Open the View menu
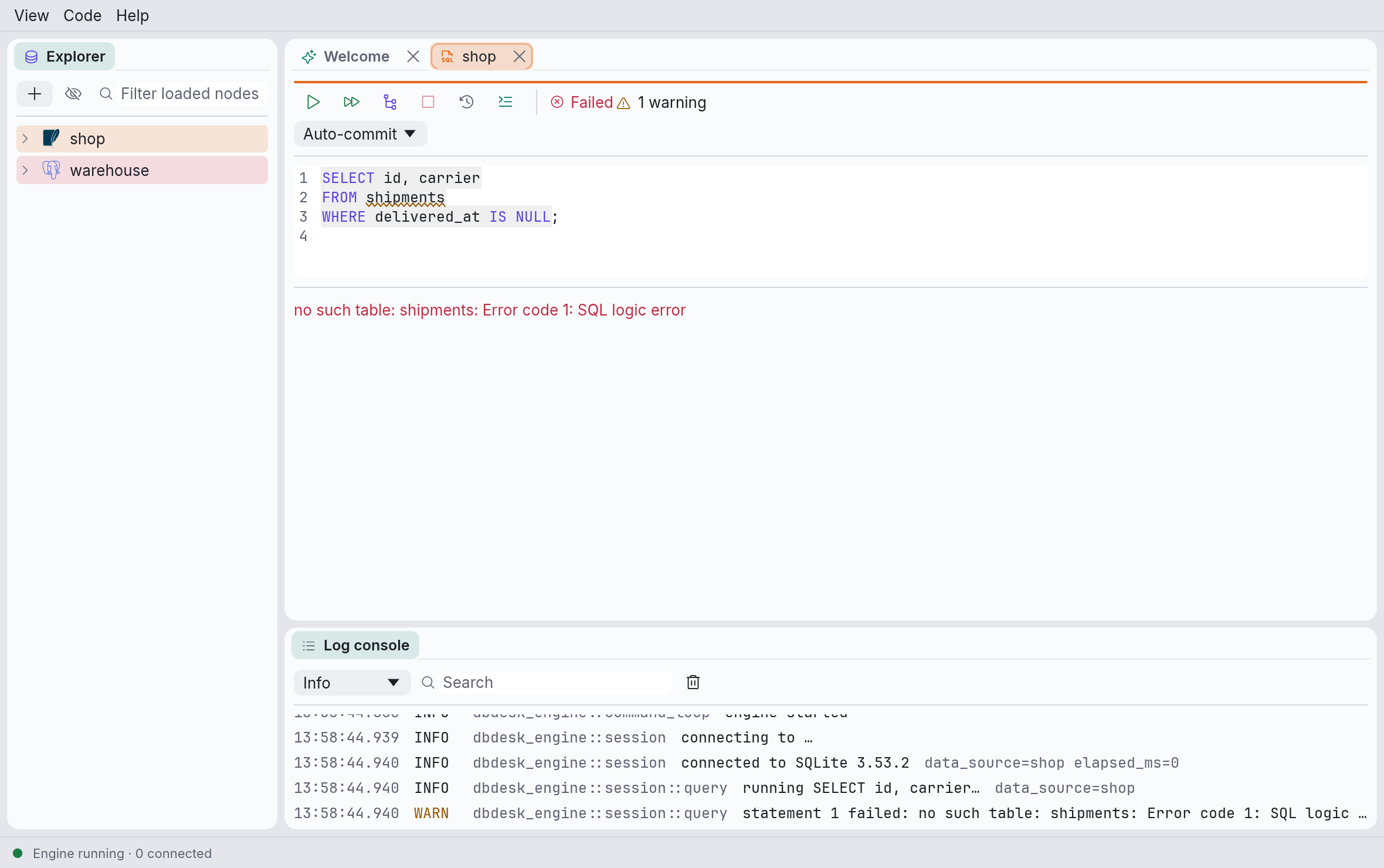This screenshot has height=868, width=1384. tap(32, 15)
